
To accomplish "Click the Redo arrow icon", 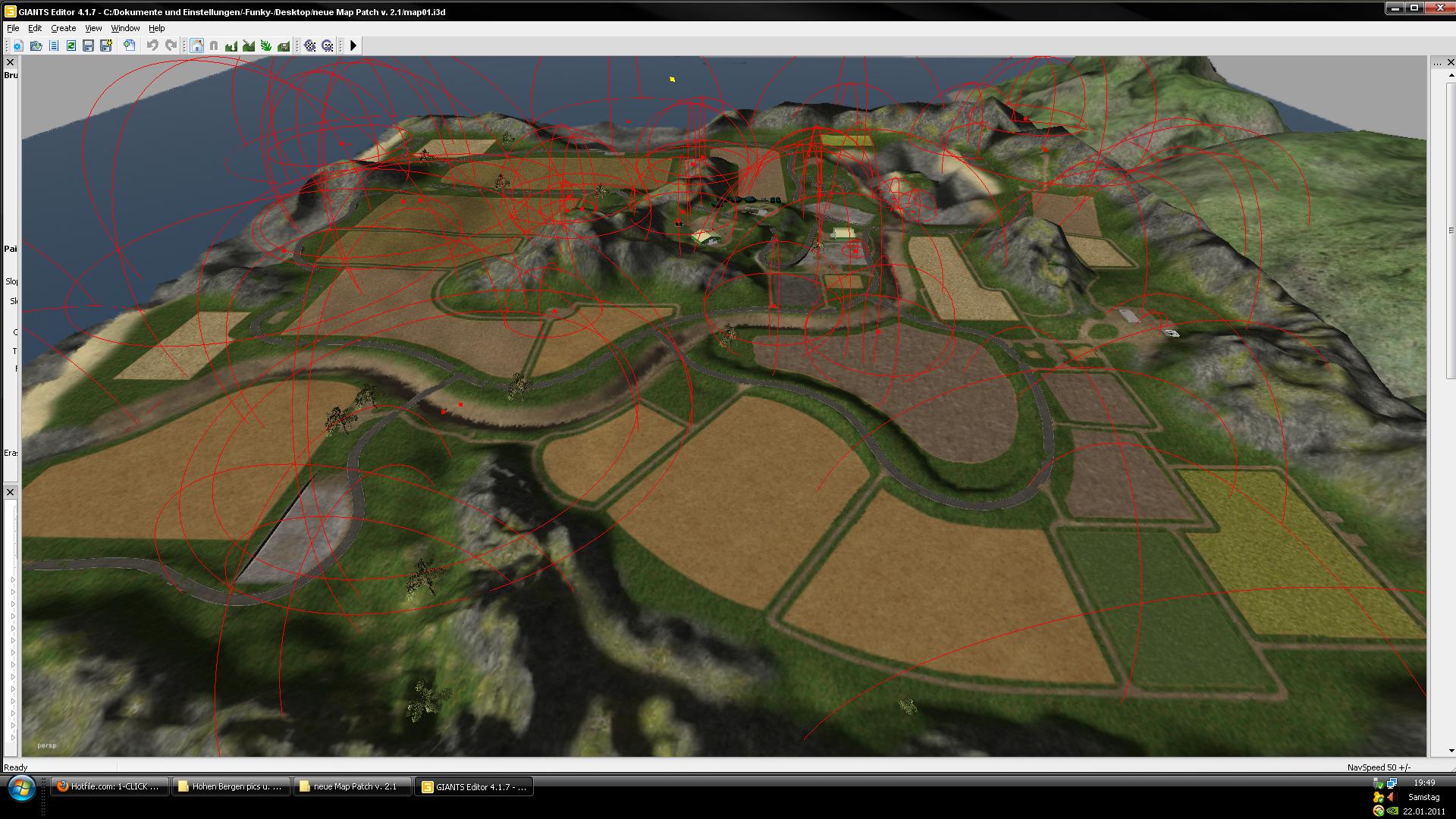I will coord(171,46).
